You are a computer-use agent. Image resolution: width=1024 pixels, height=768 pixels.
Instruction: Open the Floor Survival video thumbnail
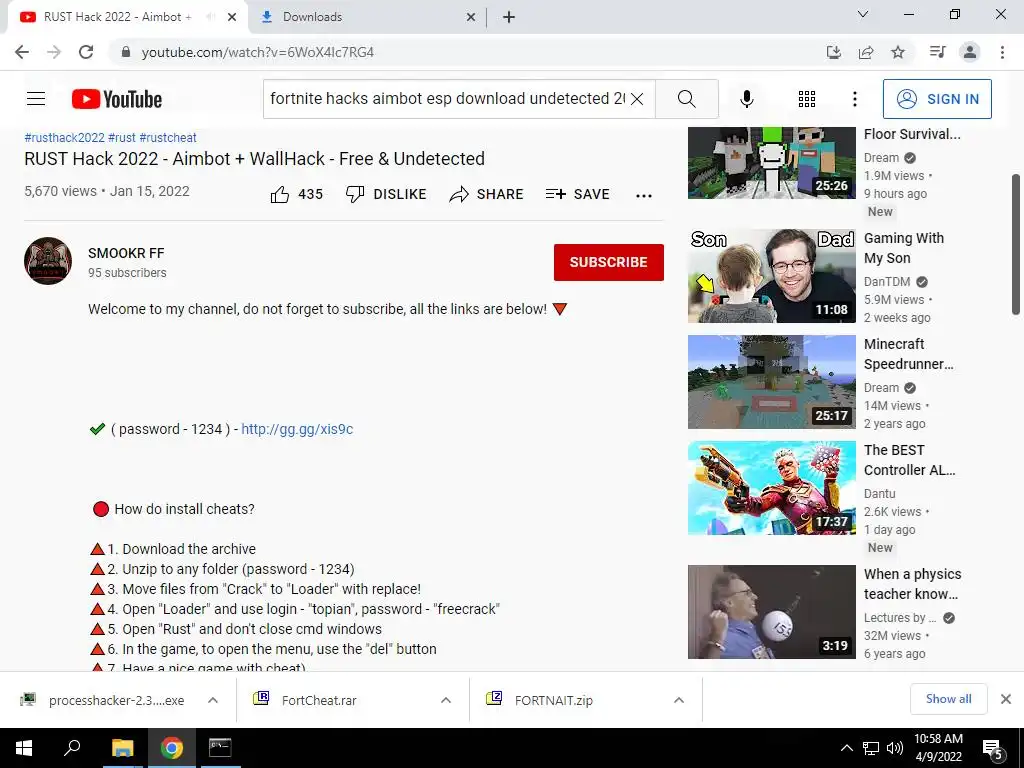point(771,163)
